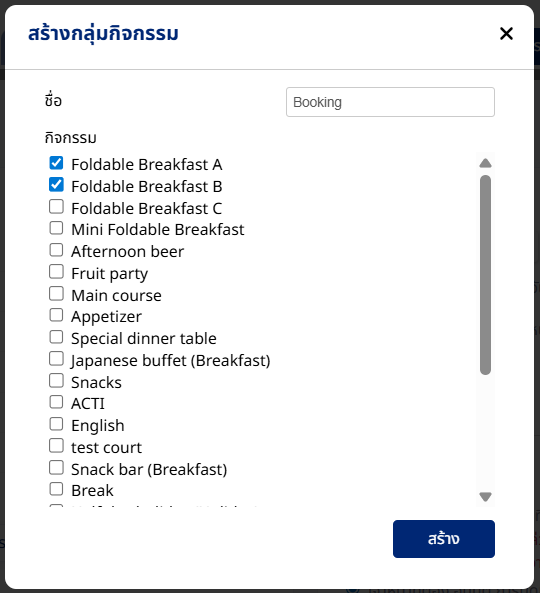Enable the Mini Foldable Breakfast option
The height and width of the screenshot is (593, 540).
[56, 228]
